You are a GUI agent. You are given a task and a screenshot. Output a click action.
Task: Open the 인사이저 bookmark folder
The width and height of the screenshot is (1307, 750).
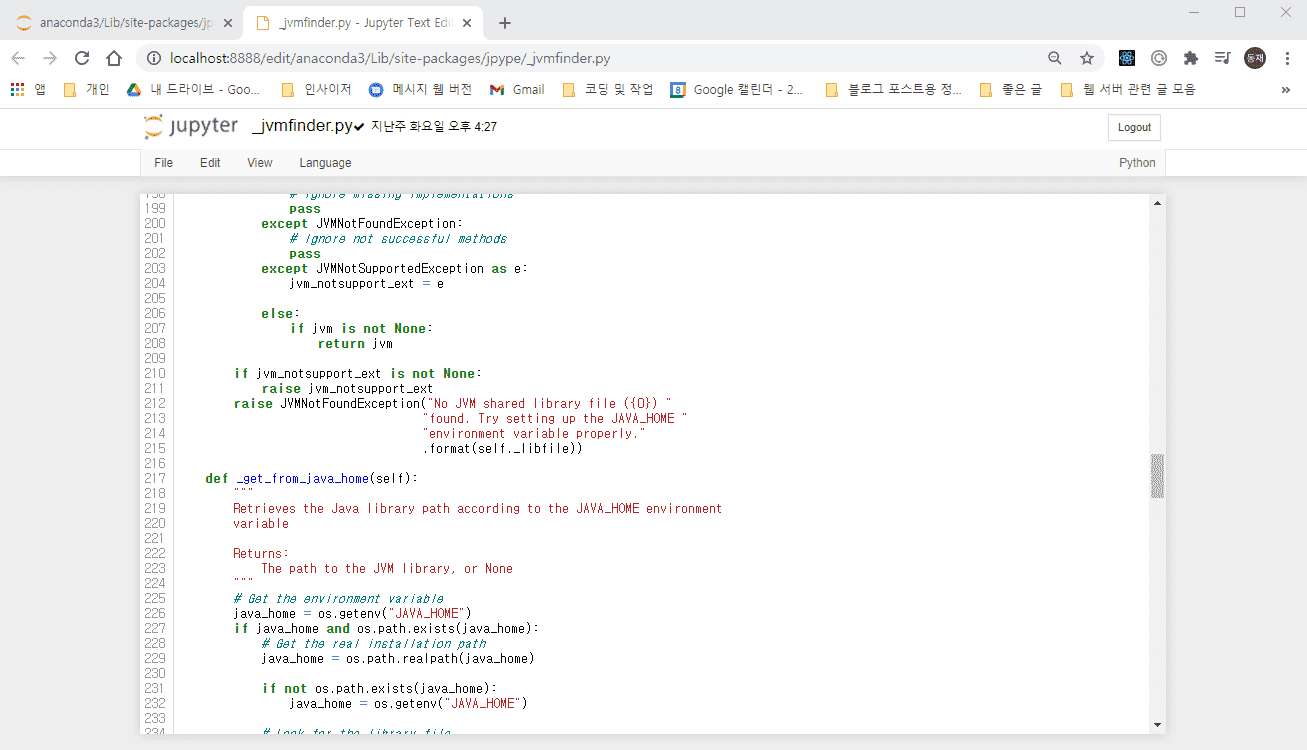(316, 89)
